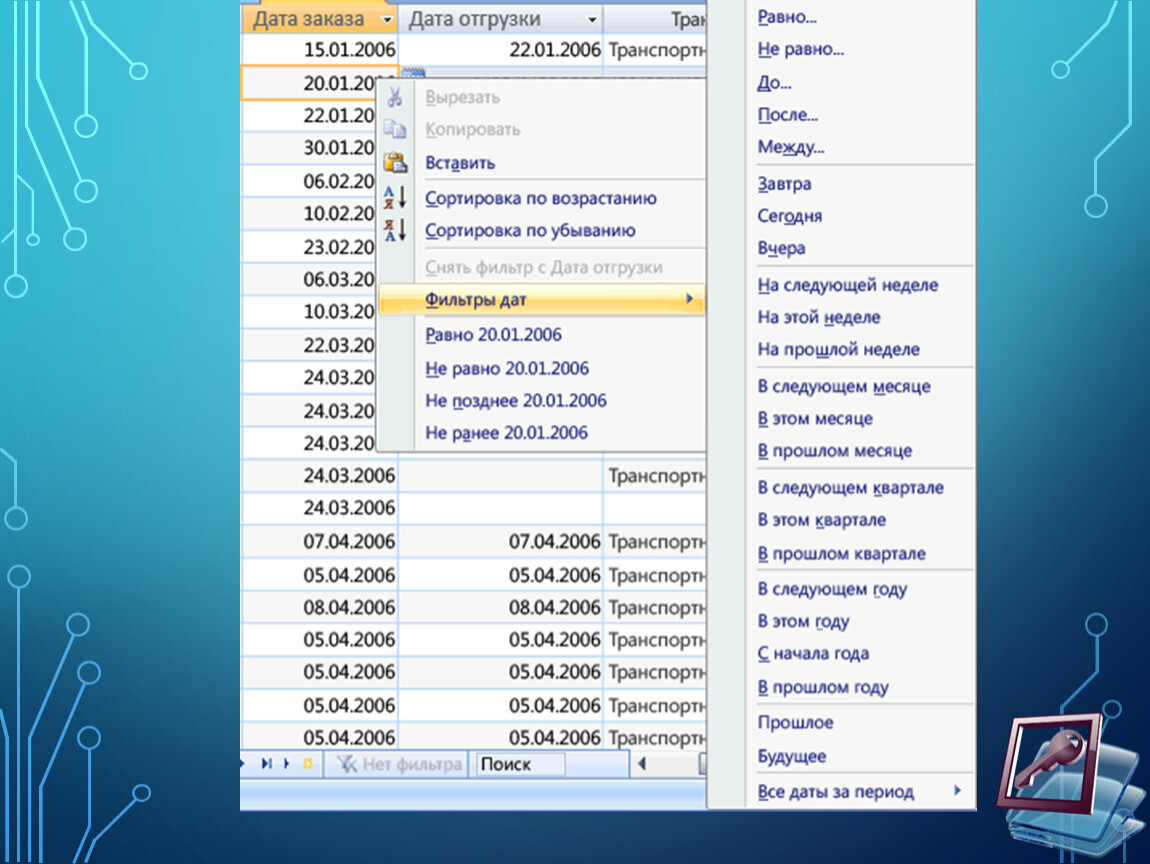Select В следующем году
Viewport: 1150px width, 864px height.
click(x=832, y=589)
